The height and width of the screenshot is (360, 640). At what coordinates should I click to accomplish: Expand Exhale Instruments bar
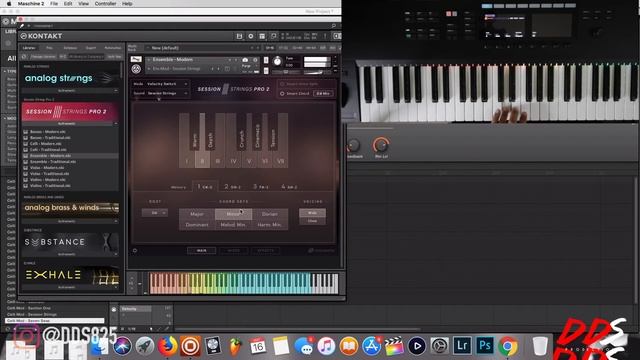(69, 287)
